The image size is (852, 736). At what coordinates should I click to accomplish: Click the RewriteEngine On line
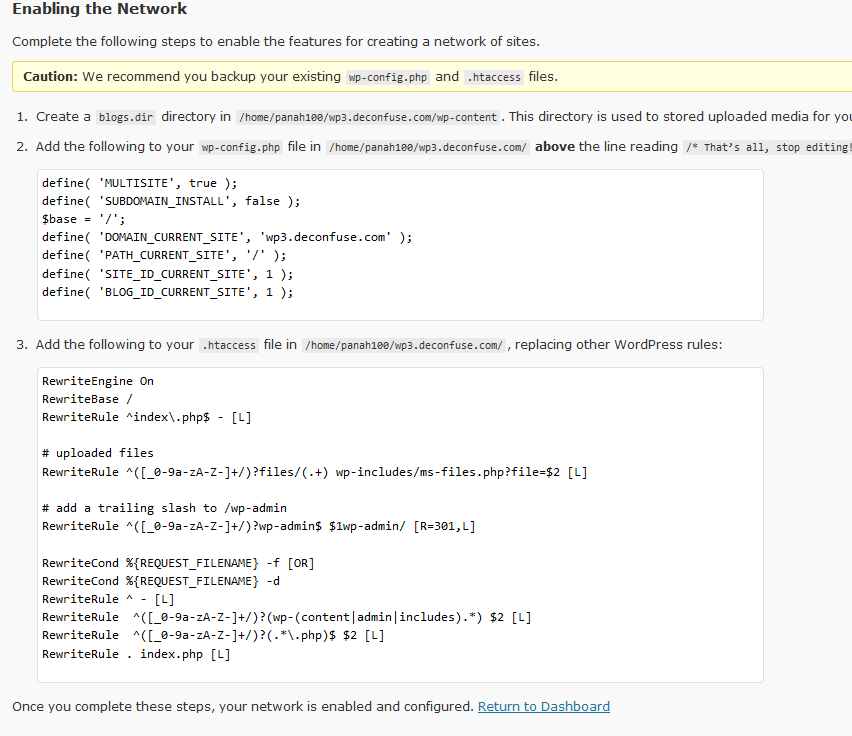click(x=98, y=381)
